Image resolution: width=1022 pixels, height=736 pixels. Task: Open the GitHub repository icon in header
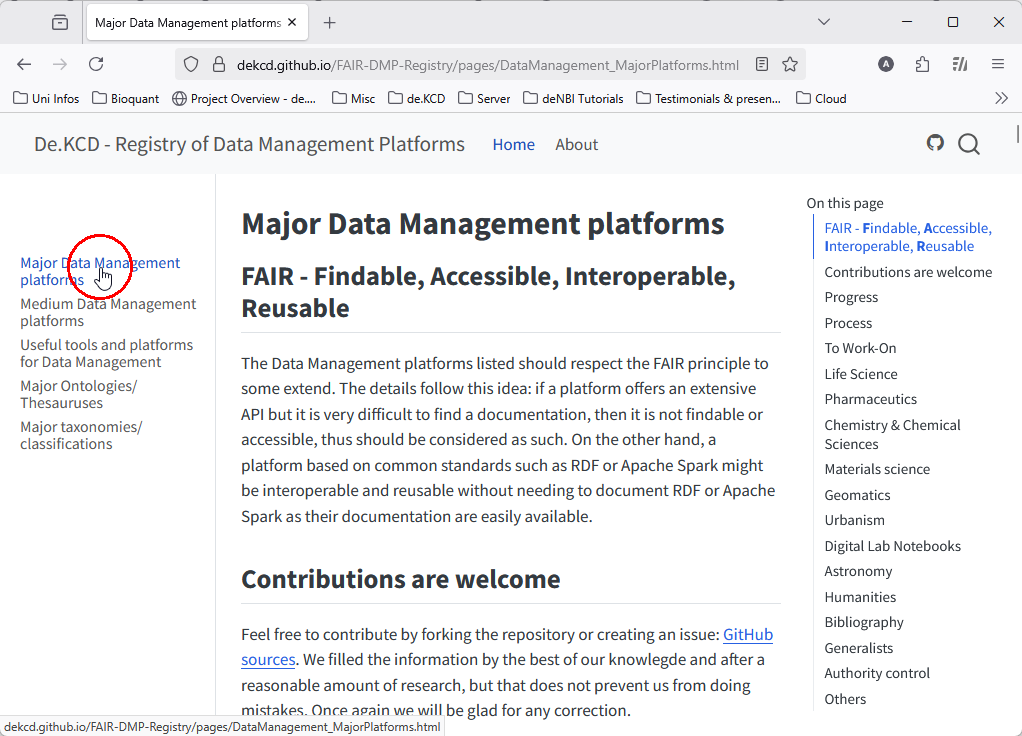pyautogui.click(x=935, y=143)
